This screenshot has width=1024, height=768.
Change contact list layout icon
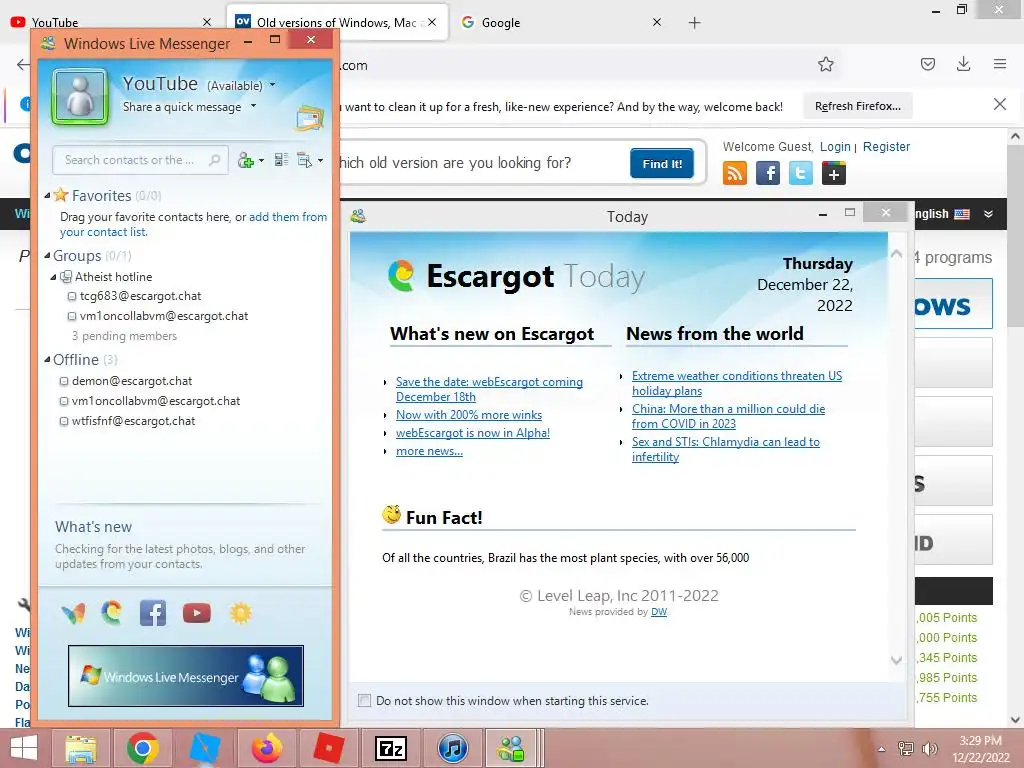pos(281,160)
